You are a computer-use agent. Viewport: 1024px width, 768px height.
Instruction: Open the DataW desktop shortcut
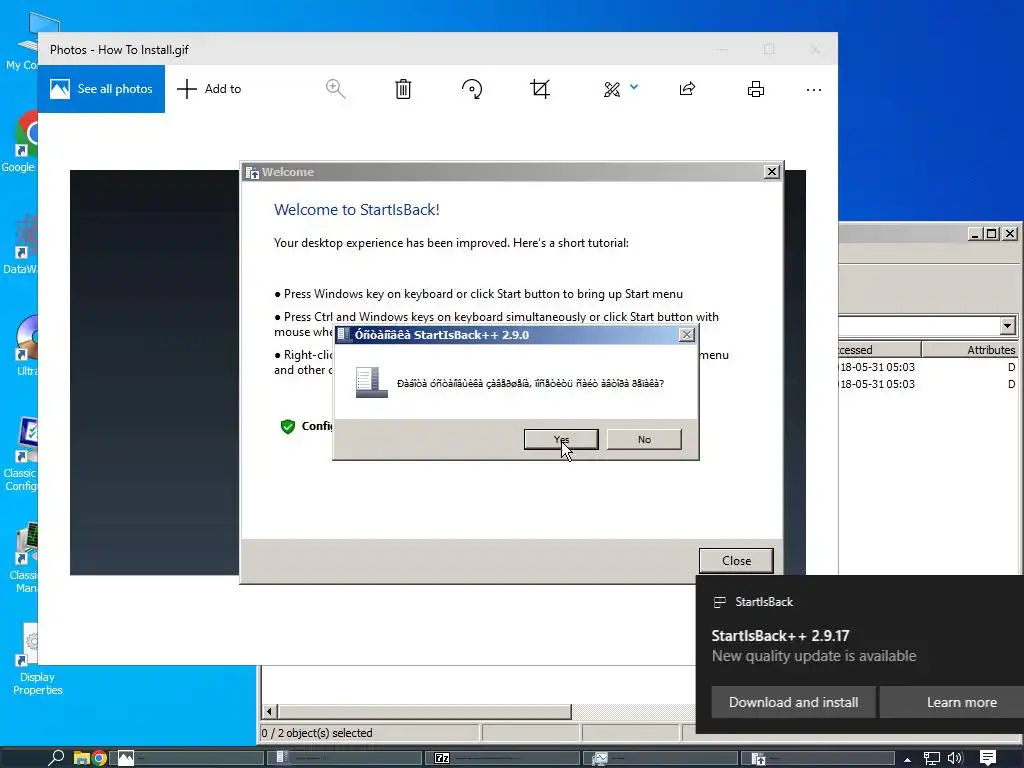(21, 243)
